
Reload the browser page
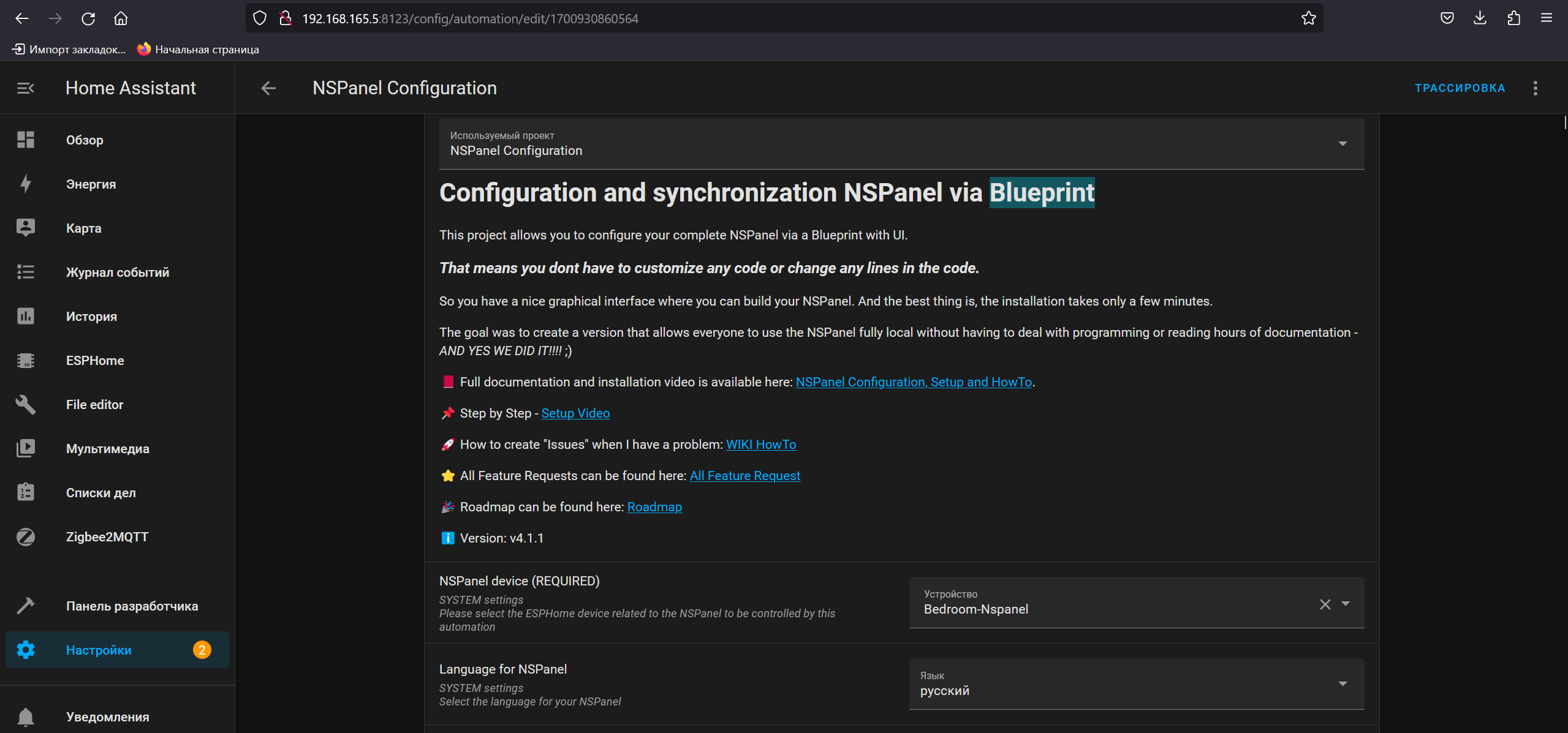pos(88,18)
